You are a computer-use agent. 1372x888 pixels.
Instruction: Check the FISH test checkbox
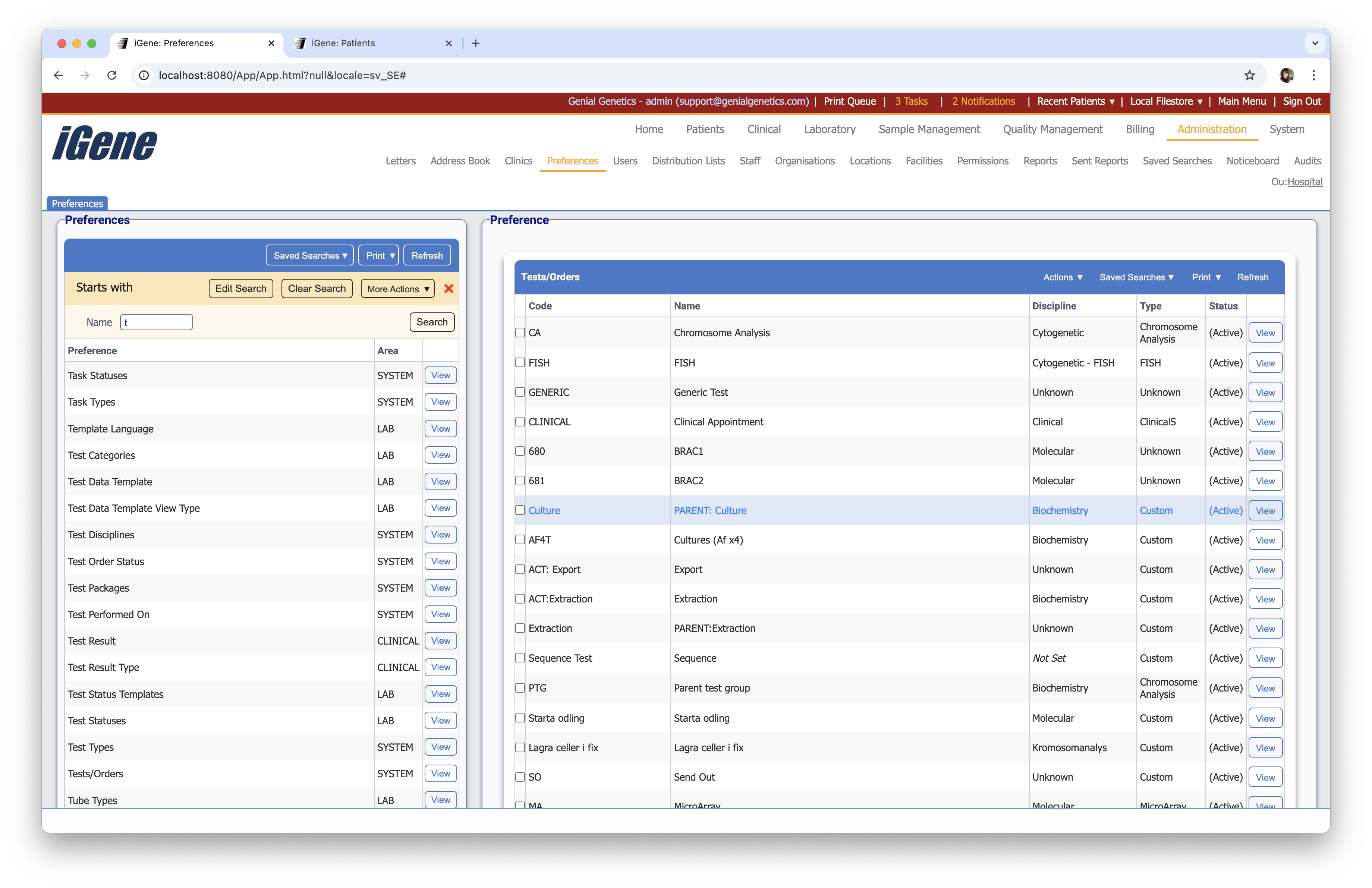pos(520,362)
